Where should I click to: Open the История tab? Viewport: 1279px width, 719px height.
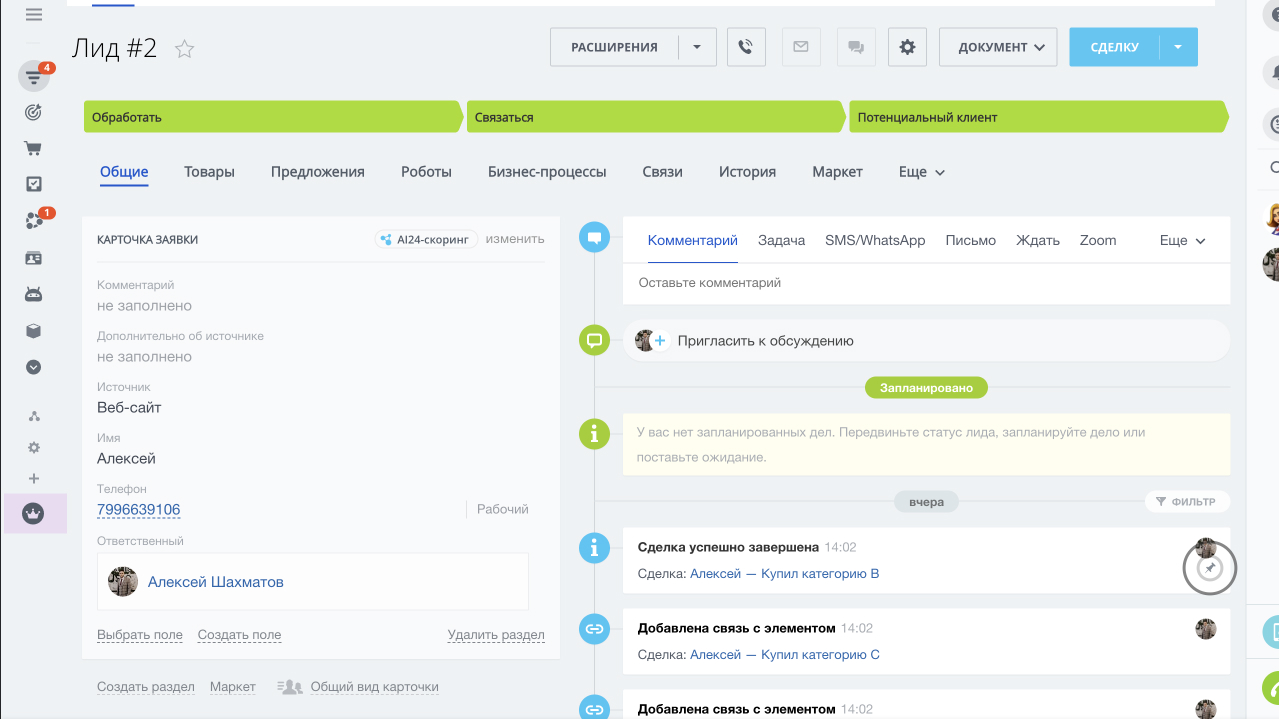coord(747,172)
